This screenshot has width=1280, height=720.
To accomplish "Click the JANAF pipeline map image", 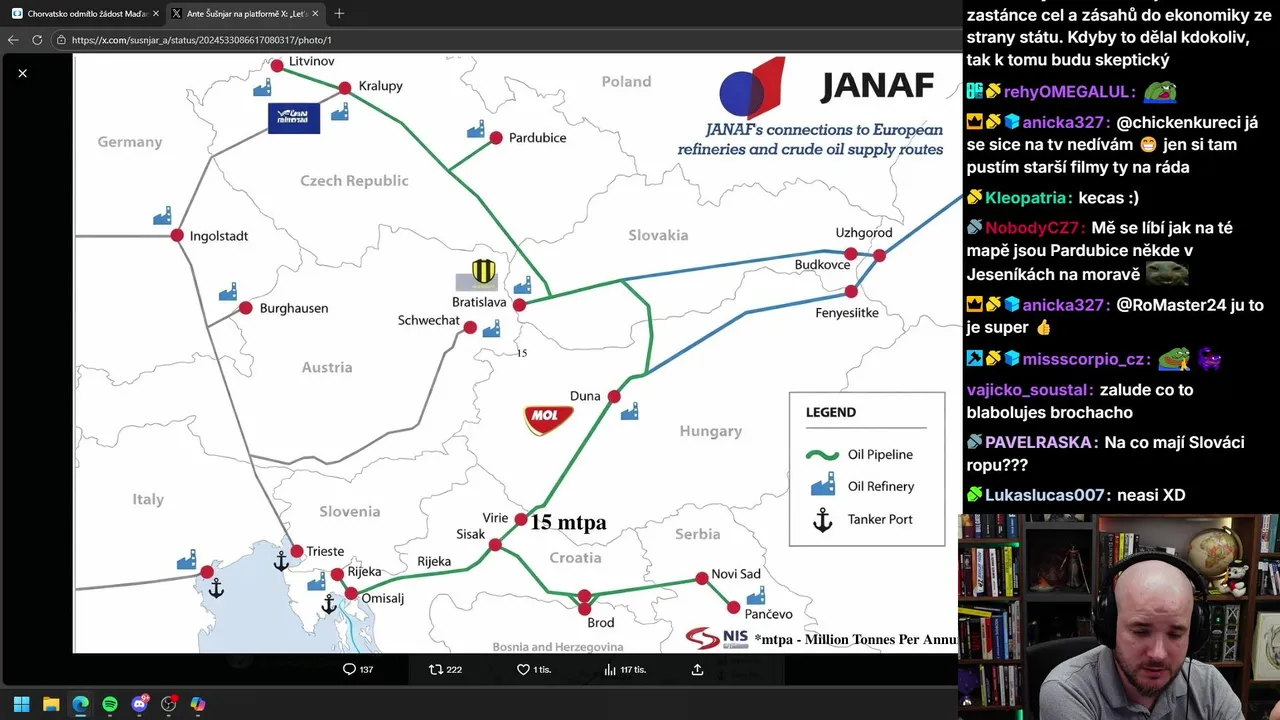I will point(517,353).
